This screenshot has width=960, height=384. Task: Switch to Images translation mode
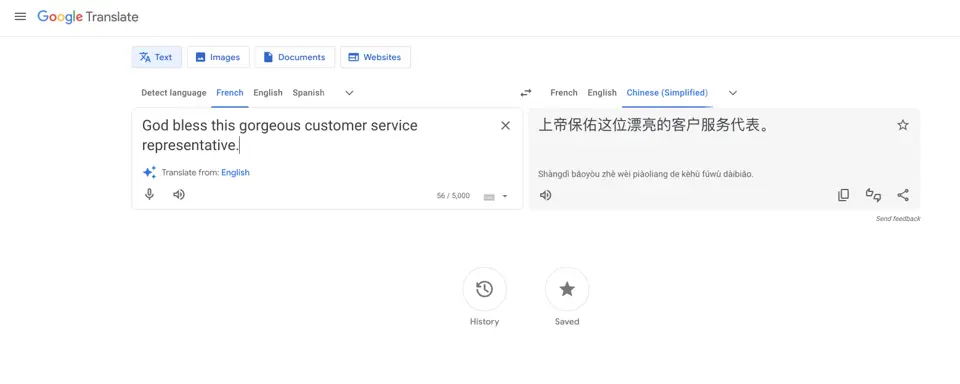click(218, 57)
